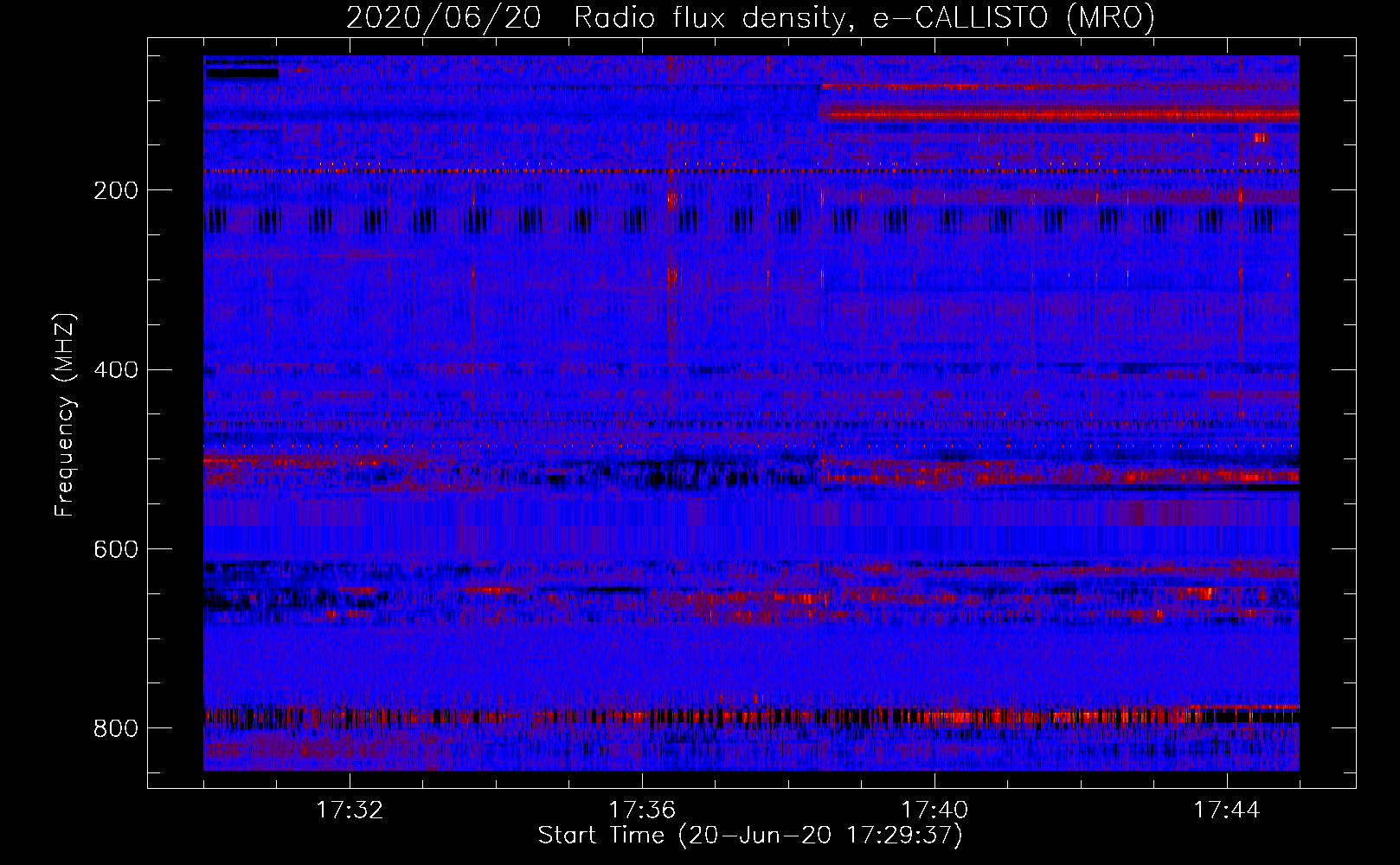Click the 400 frequency tick label

point(116,370)
